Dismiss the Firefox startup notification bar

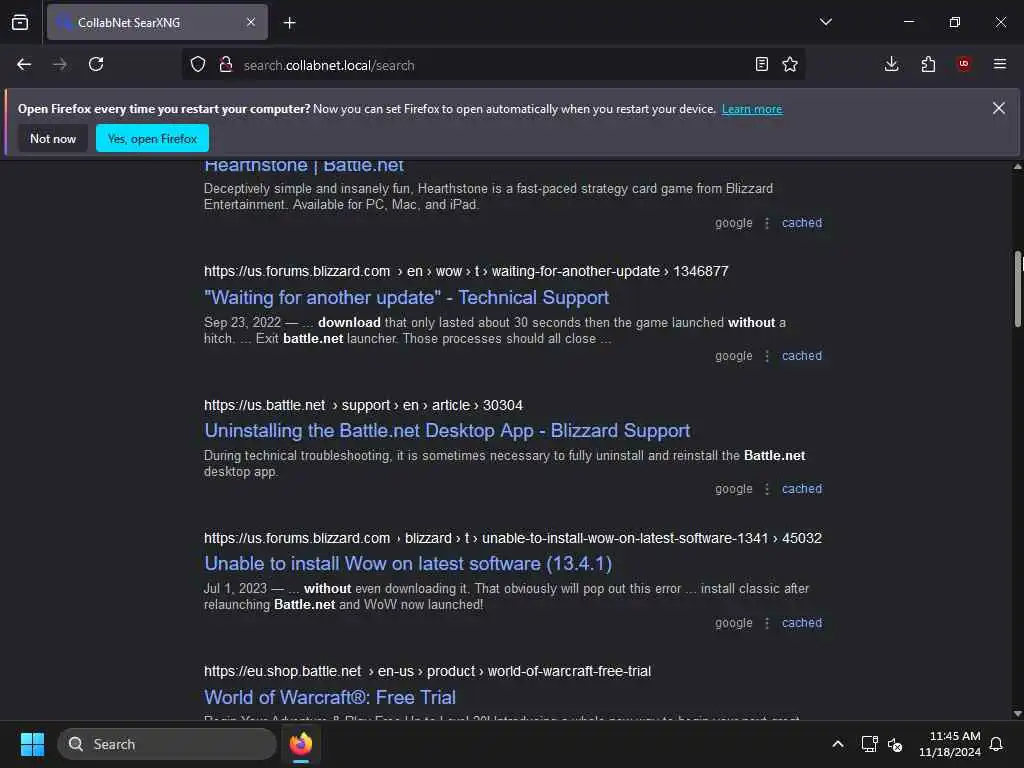tap(999, 108)
